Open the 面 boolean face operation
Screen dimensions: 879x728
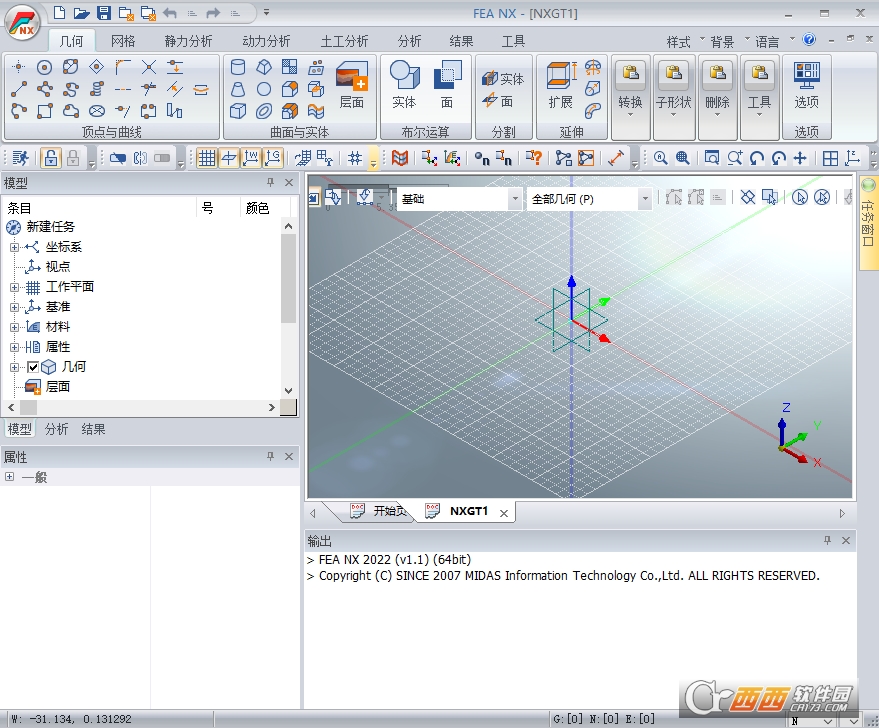[447, 85]
